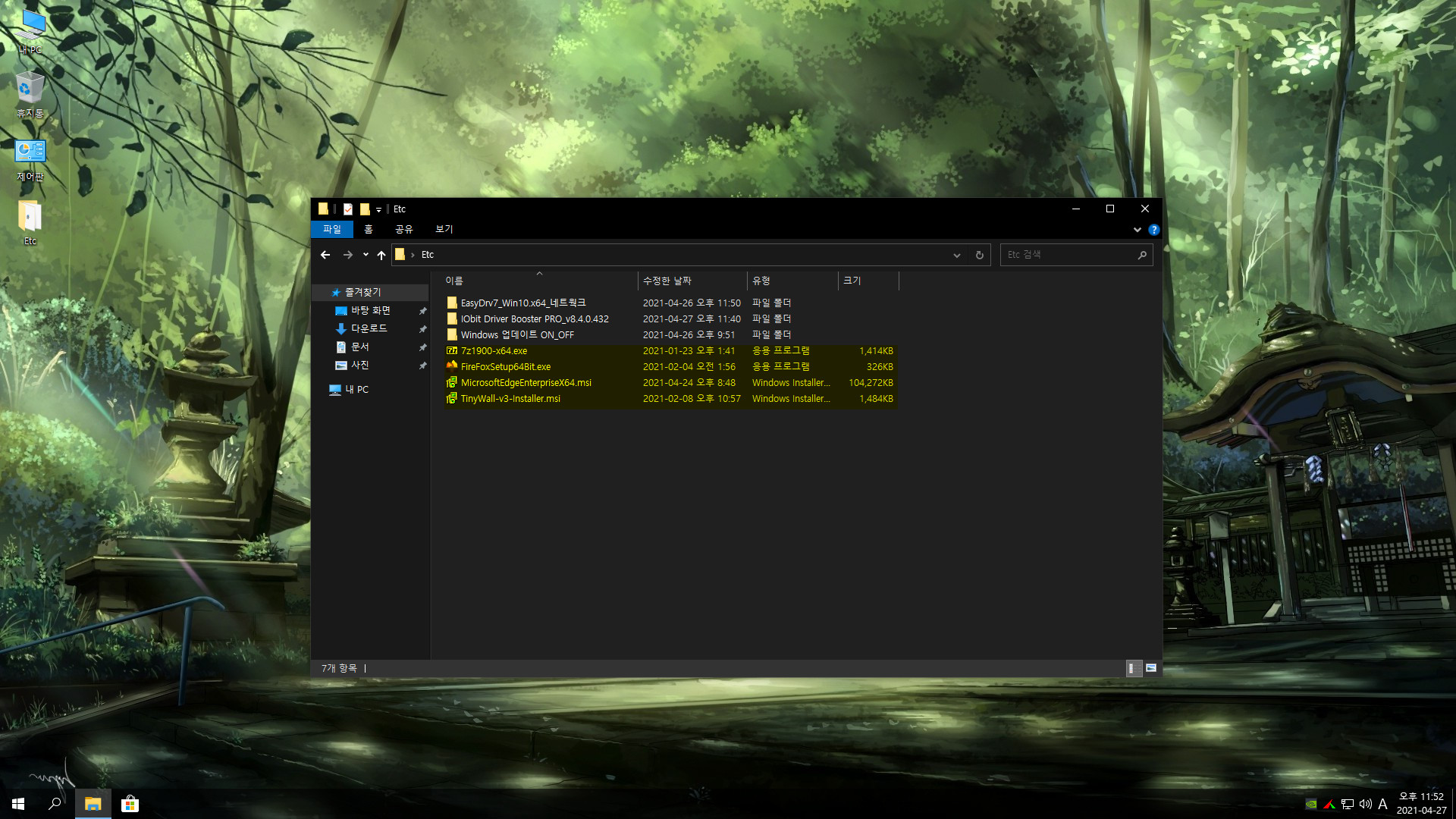Open 다운로드 in navigation pane

click(369, 329)
